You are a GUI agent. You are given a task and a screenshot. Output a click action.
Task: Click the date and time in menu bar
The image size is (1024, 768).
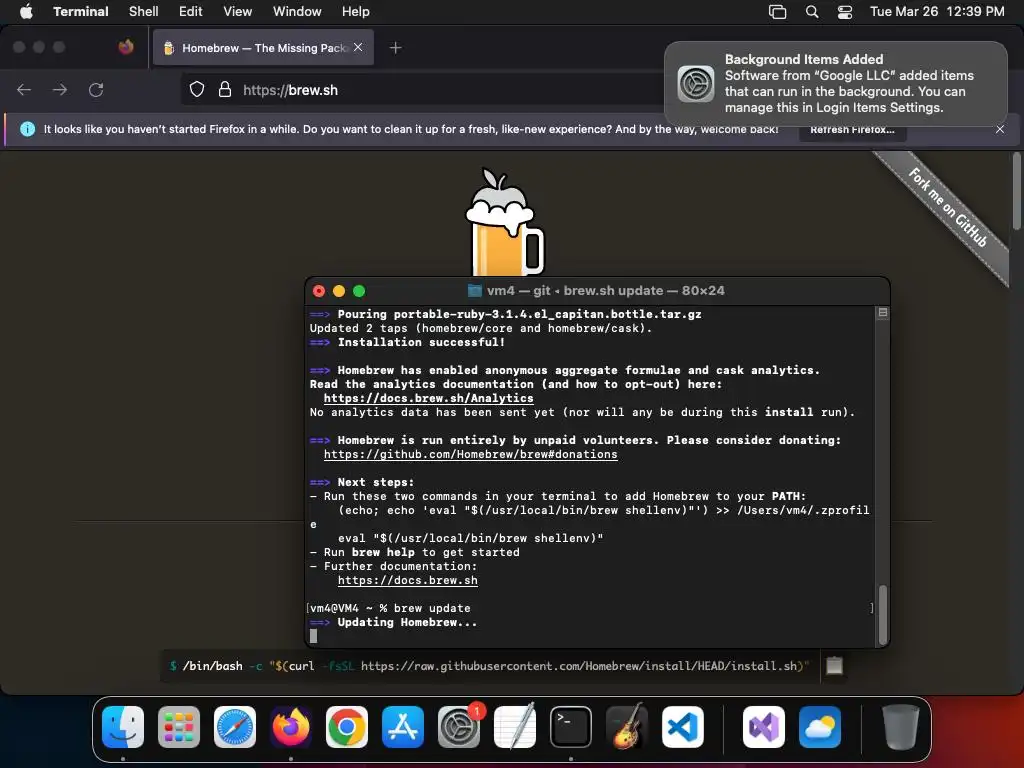coord(937,12)
